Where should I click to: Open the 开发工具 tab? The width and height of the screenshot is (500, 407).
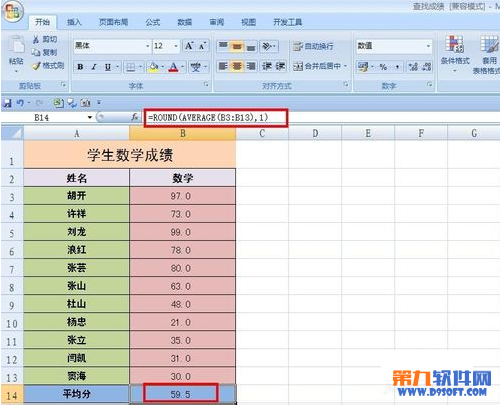tap(287, 22)
